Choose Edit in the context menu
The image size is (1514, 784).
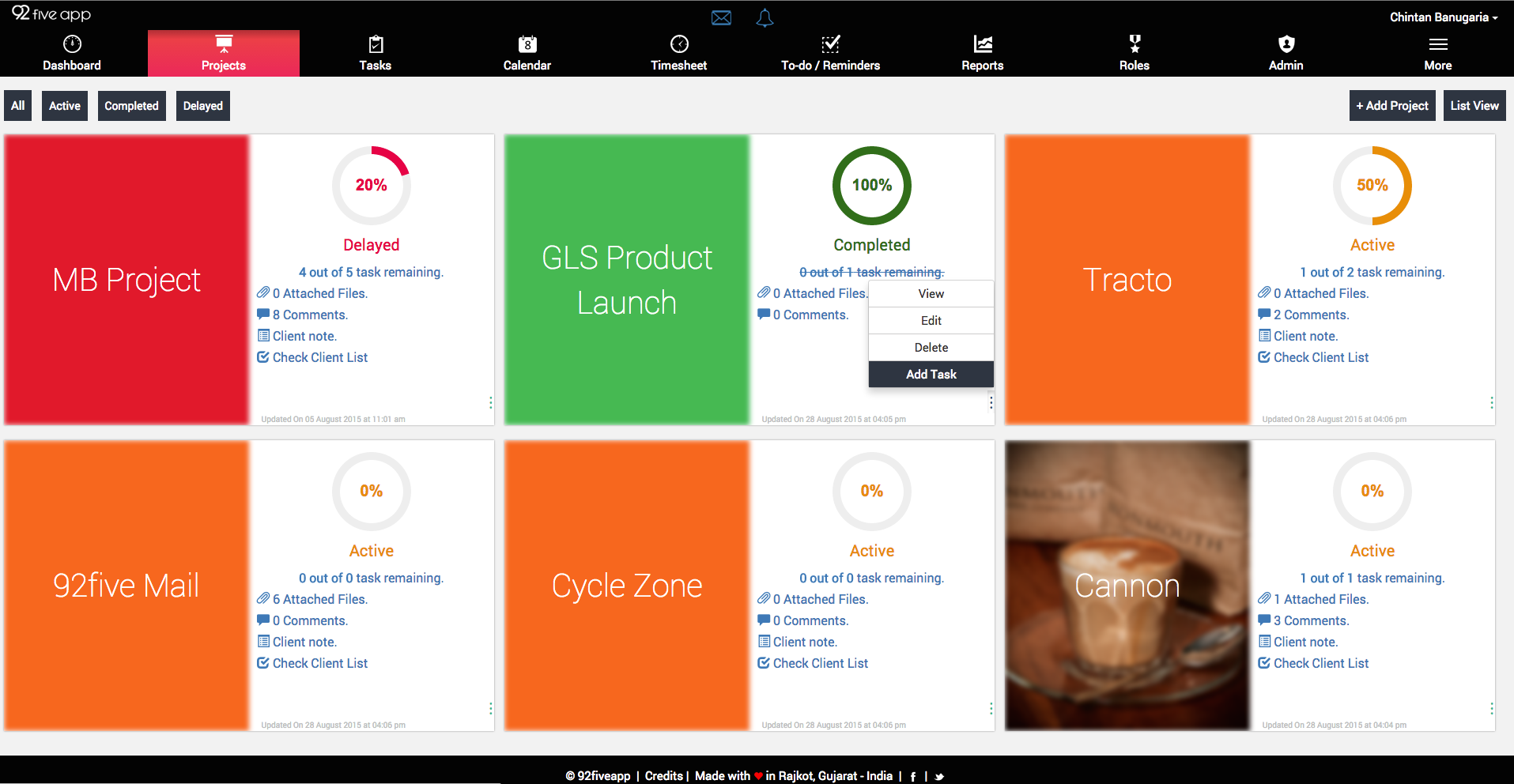coord(931,321)
